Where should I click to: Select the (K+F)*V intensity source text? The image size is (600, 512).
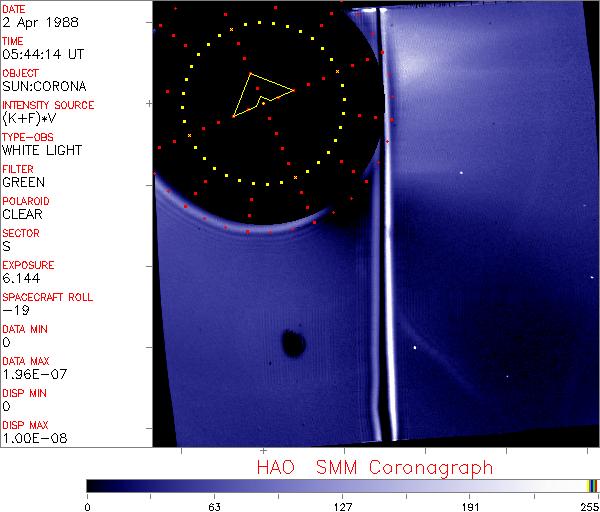32,118
